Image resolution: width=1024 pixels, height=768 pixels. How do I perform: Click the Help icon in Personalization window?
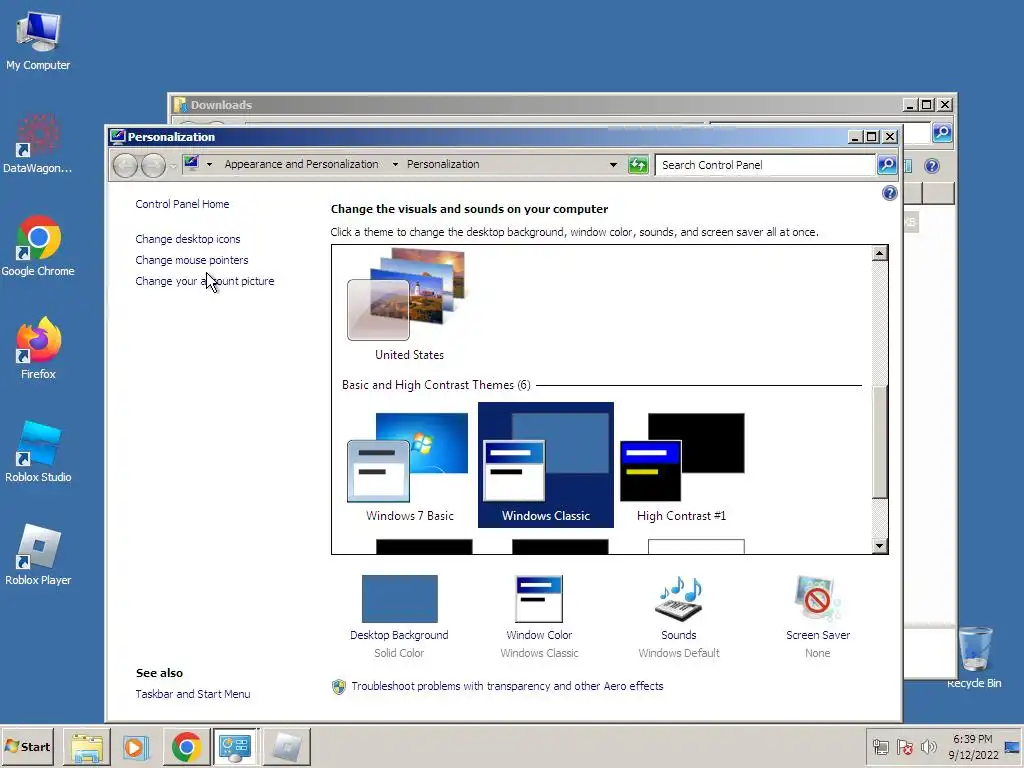coord(889,193)
